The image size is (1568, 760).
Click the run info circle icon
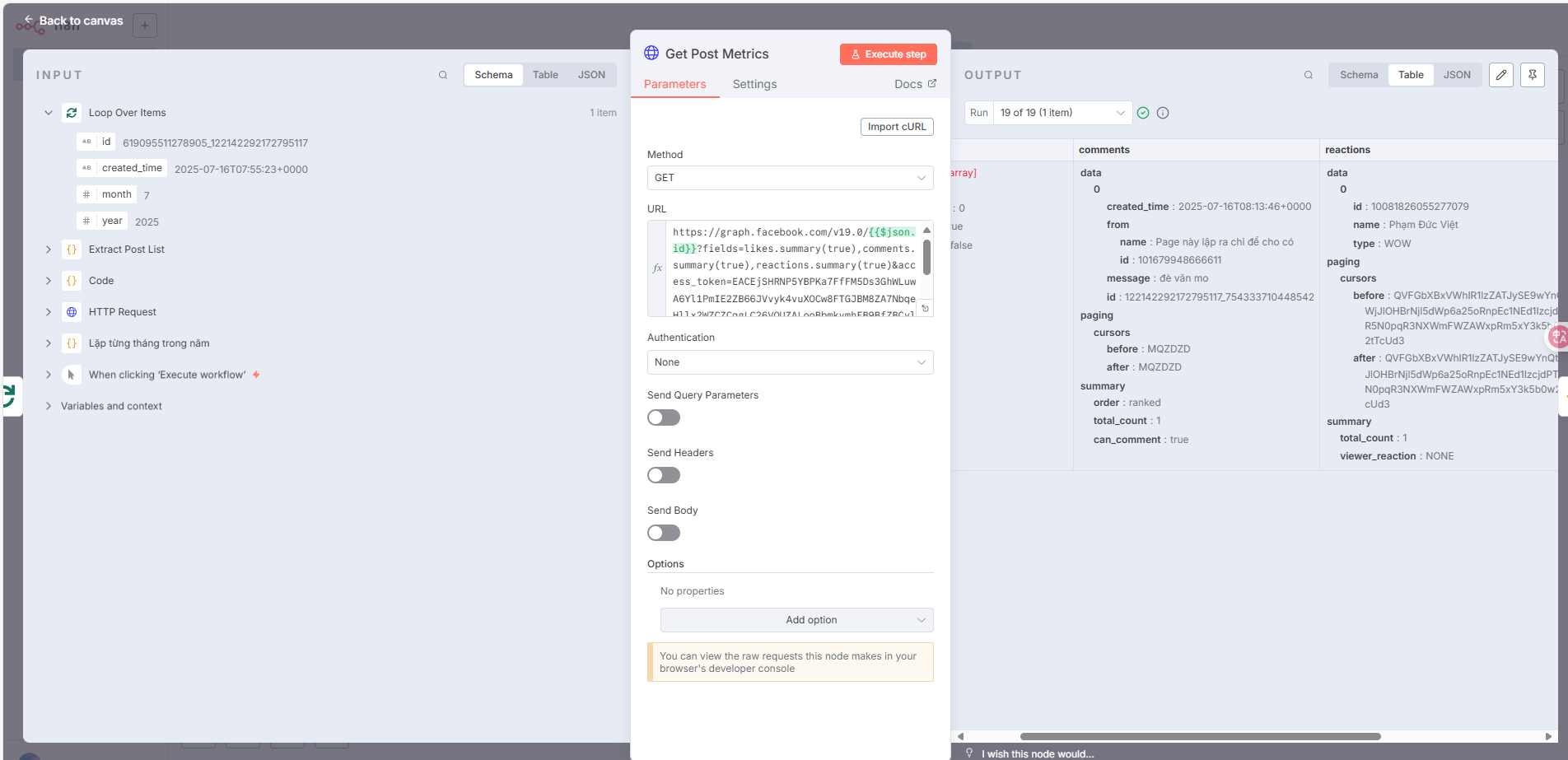pos(1163,113)
